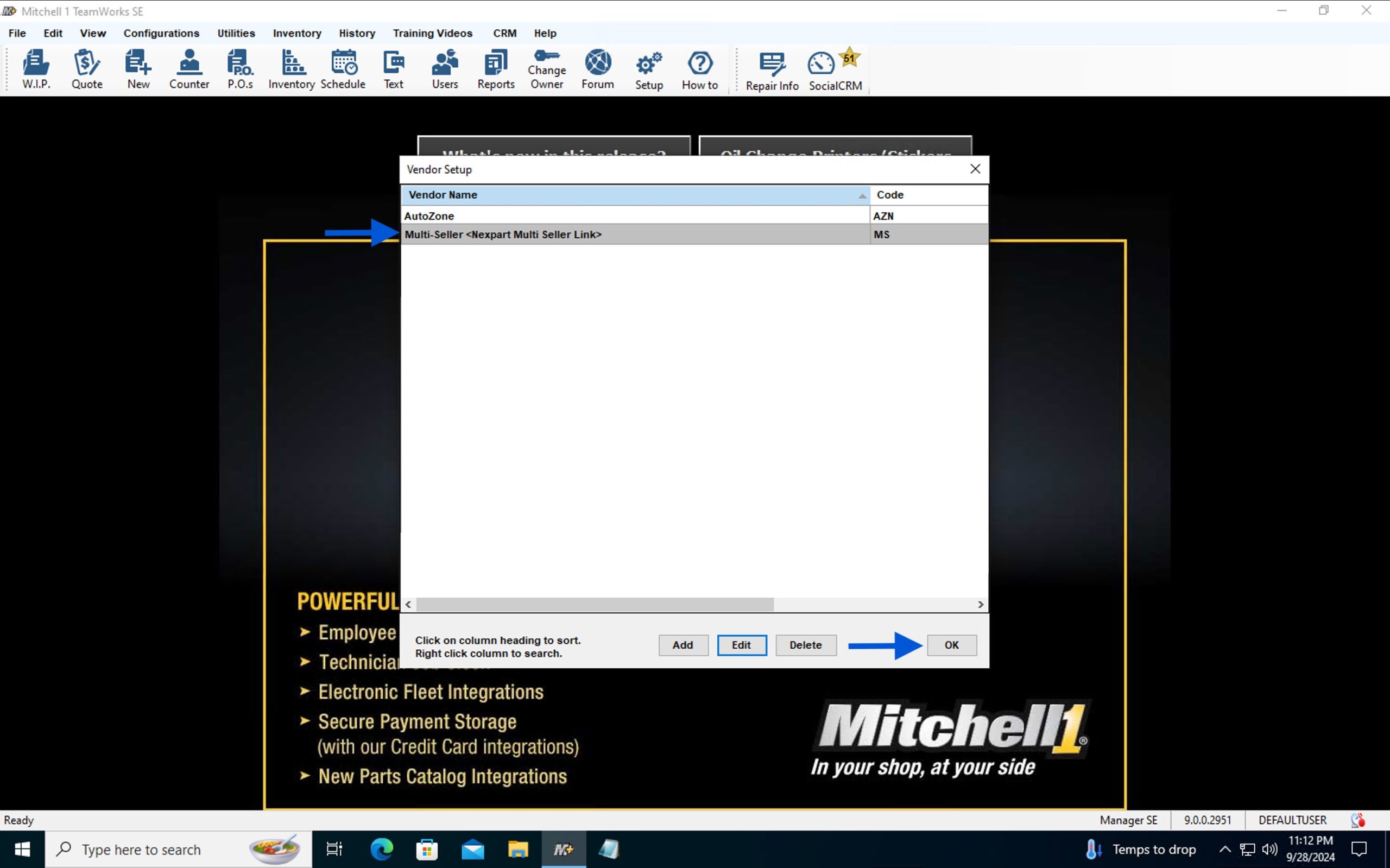Close the Vendor Setup dialog
This screenshot has height=868, width=1390.
click(976, 169)
